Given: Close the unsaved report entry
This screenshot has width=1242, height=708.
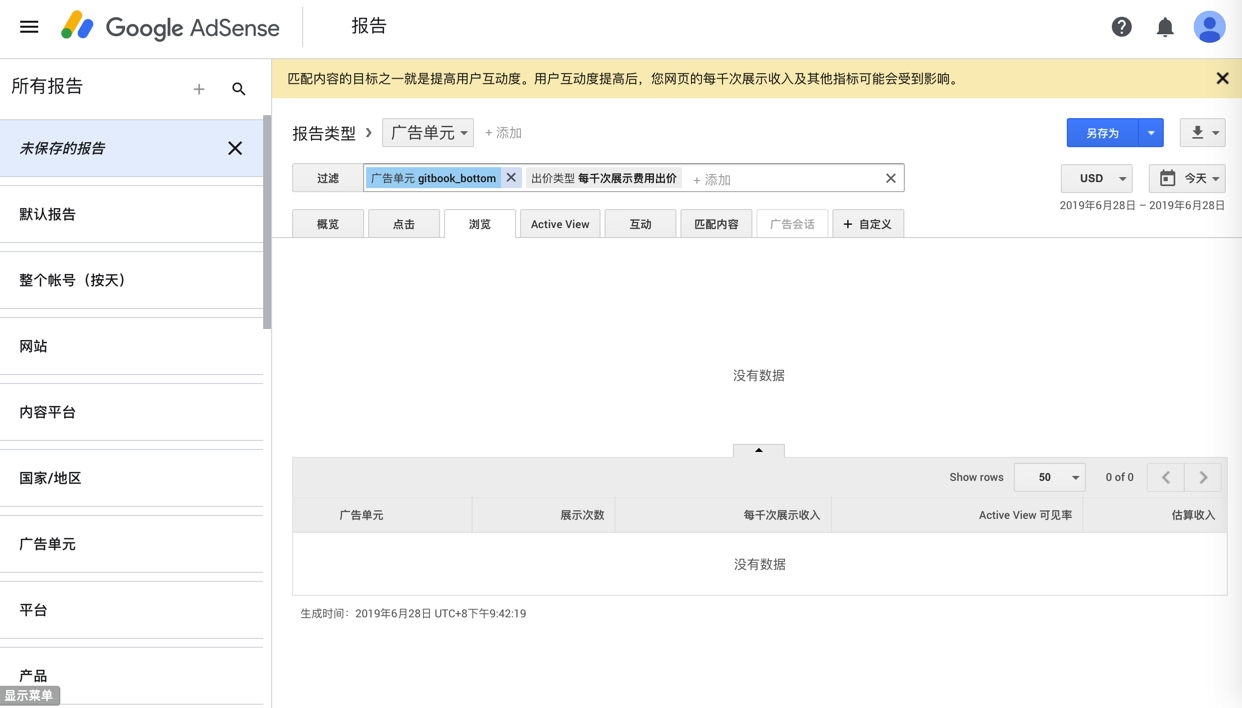Looking at the screenshot, I should tap(235, 148).
